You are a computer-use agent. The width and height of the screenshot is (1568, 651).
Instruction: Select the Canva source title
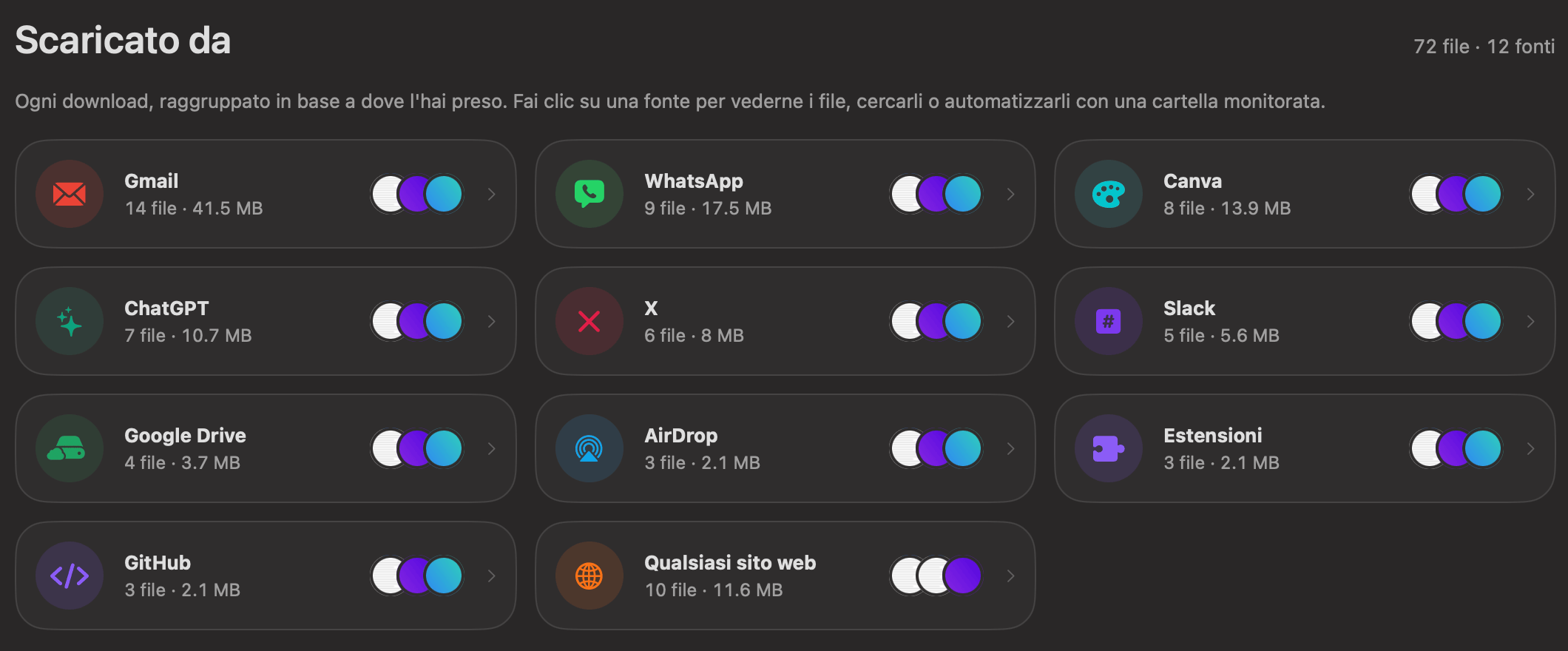[x=1192, y=181]
